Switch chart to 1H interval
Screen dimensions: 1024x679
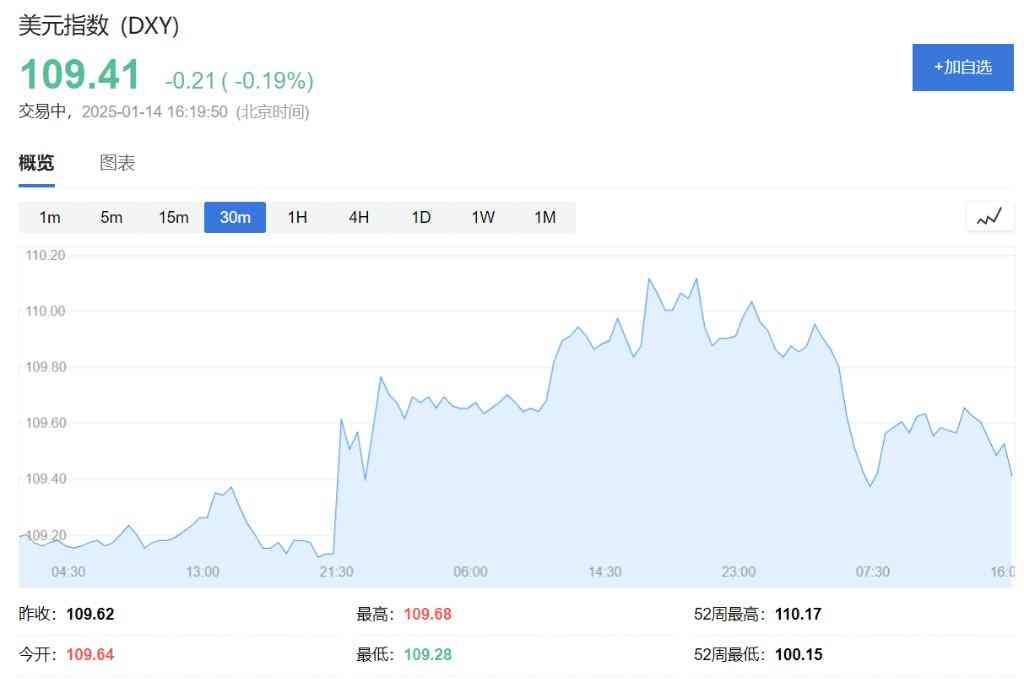[297, 217]
